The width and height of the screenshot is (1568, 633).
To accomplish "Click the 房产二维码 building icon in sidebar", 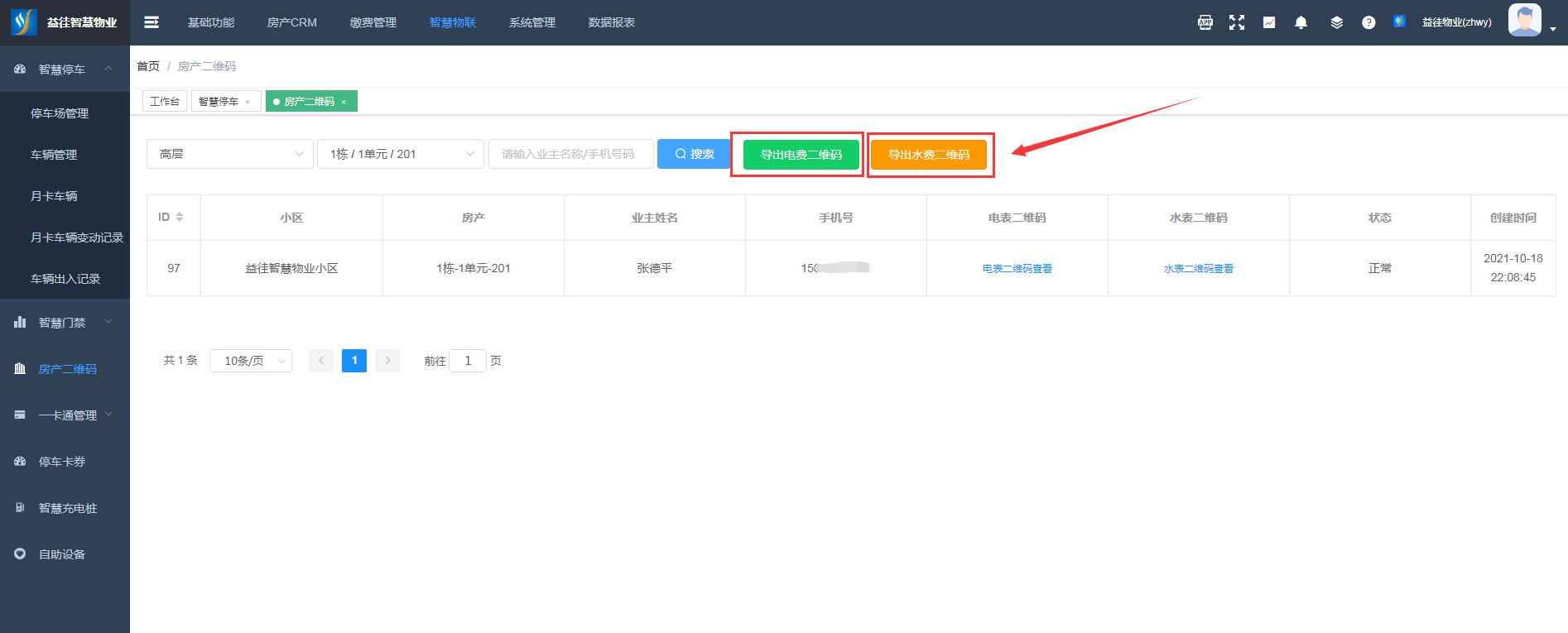I will 20,369.
